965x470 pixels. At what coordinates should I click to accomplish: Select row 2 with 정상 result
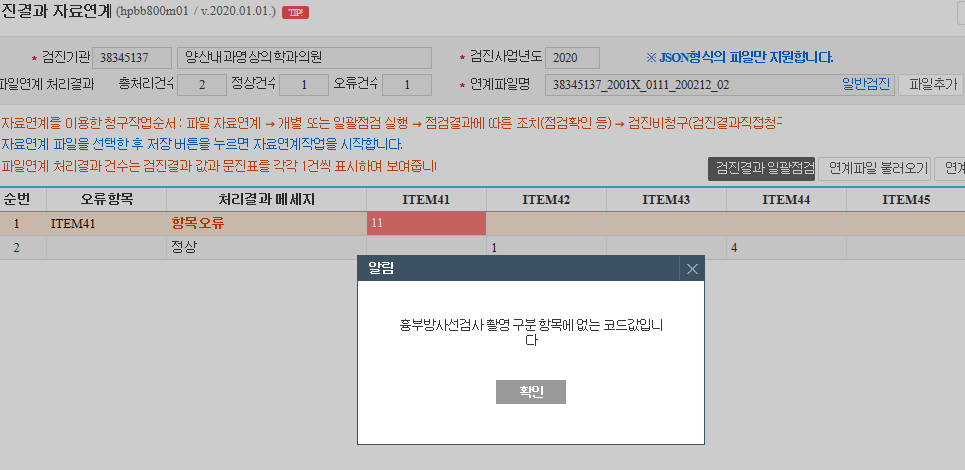482,248
